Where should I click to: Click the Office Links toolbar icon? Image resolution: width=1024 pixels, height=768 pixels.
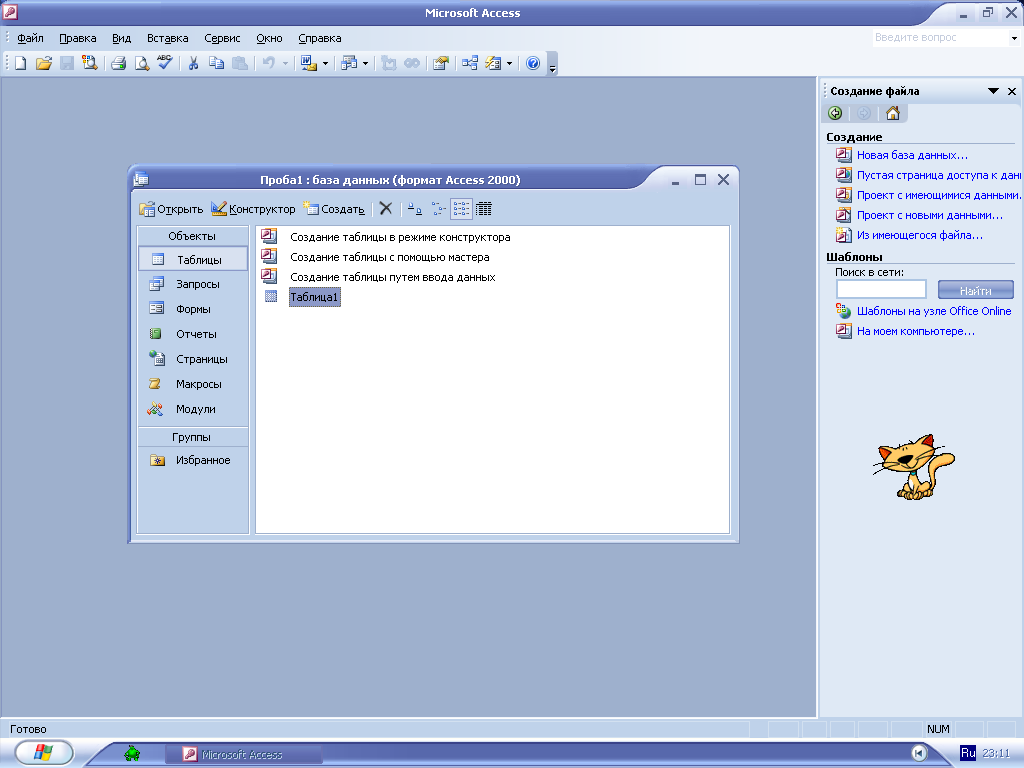(x=308, y=63)
